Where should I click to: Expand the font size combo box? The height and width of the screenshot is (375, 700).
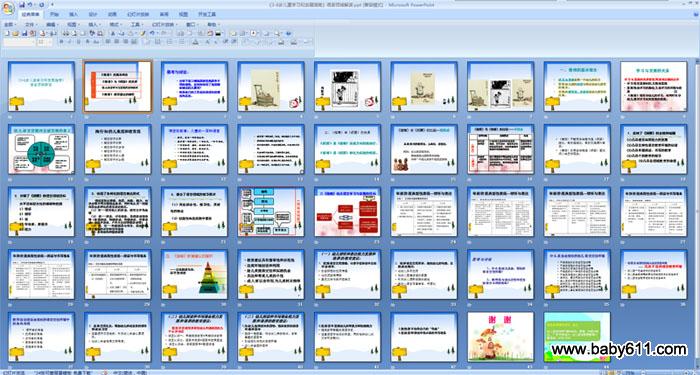[45, 42]
